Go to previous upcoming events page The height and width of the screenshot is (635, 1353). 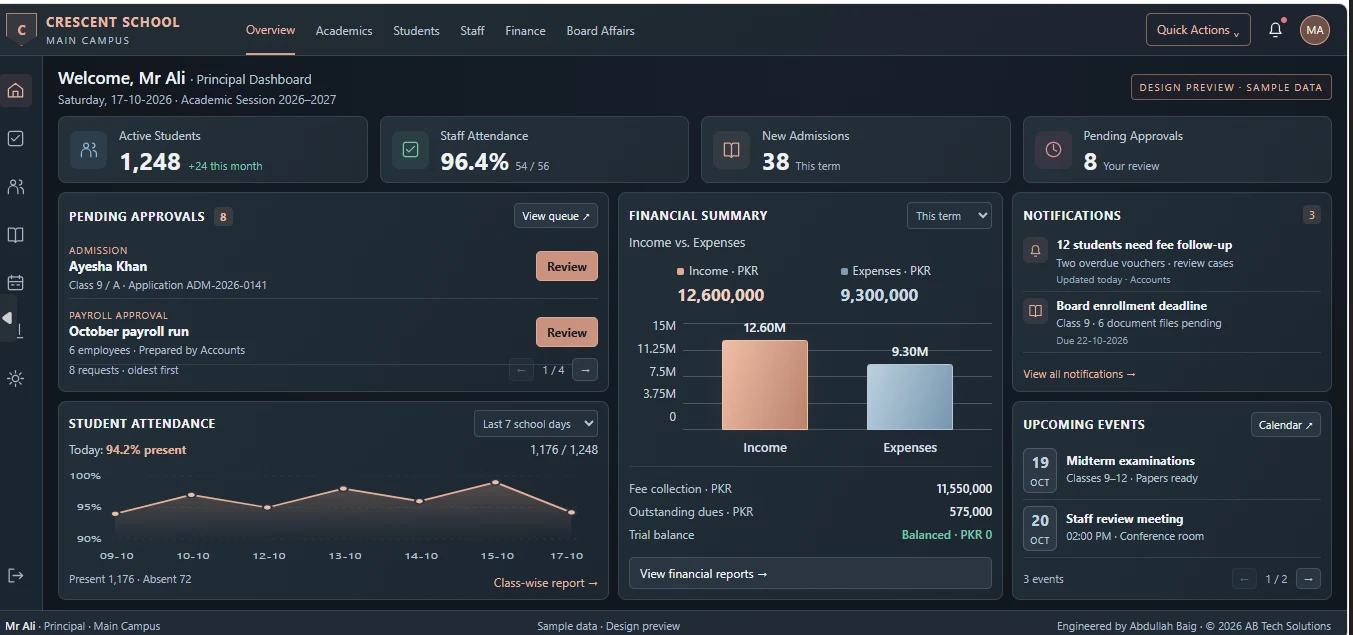tap(1244, 579)
